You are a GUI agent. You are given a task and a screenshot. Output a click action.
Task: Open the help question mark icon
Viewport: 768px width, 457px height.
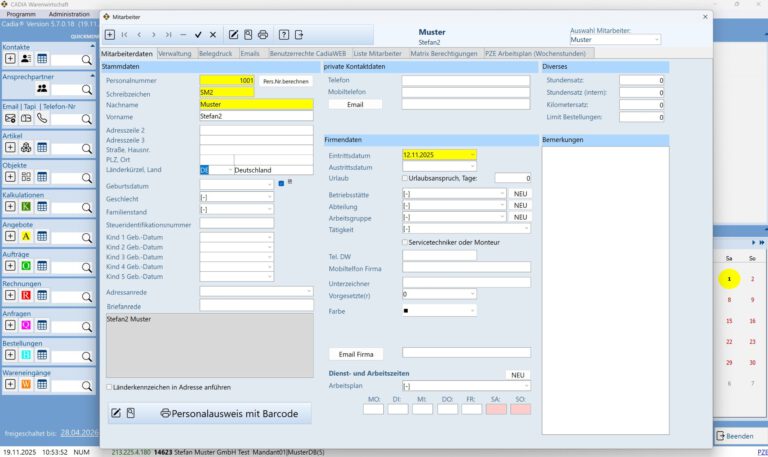(284, 35)
